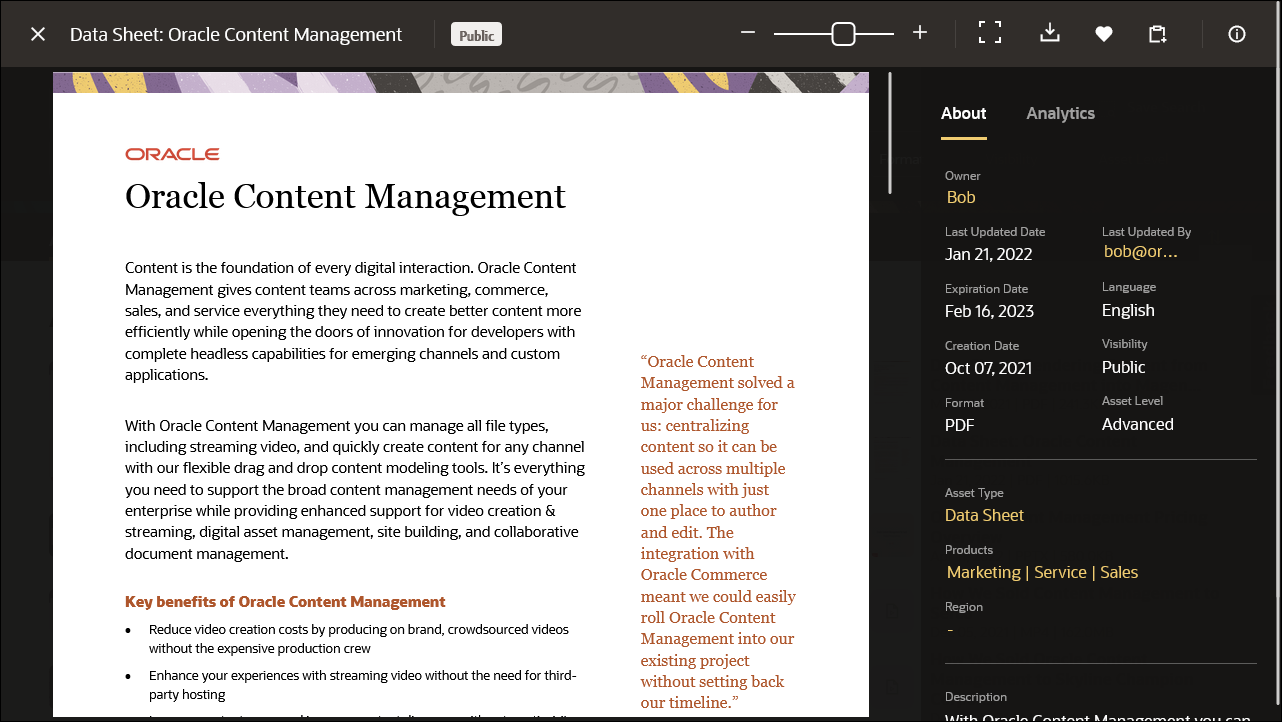The image size is (1282, 722).
Task: Click the 'PDF' format value
Action: click(x=960, y=425)
